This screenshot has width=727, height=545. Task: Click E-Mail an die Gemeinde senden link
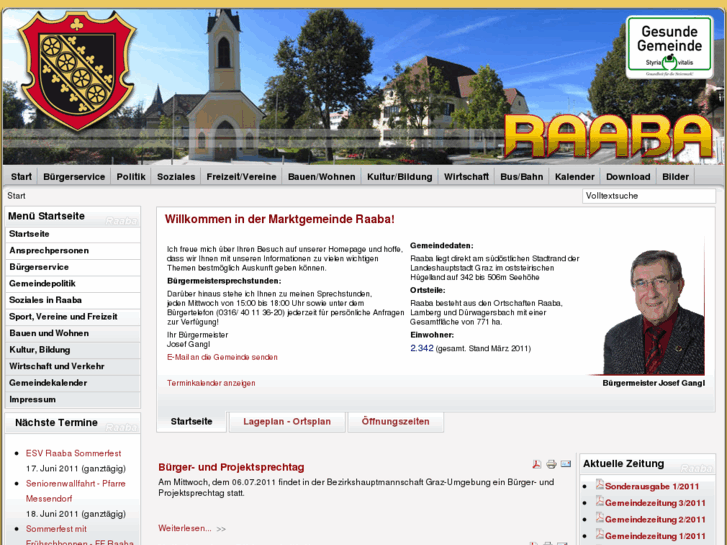click(x=222, y=357)
